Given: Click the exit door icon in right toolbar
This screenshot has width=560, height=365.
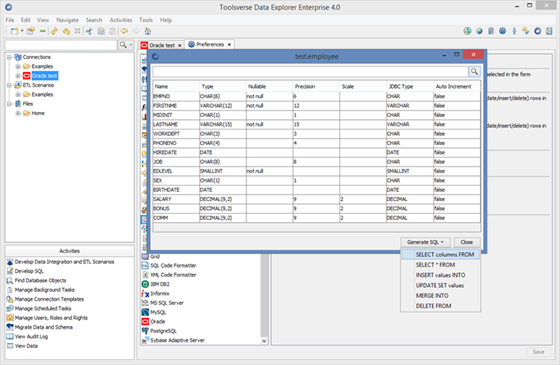Looking at the screenshot, I should click(x=549, y=31).
